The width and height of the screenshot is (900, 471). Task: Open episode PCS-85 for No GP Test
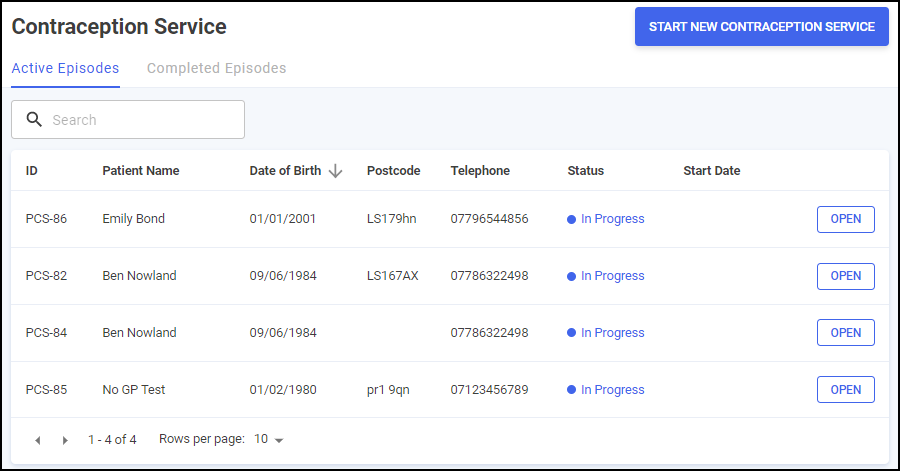845,390
